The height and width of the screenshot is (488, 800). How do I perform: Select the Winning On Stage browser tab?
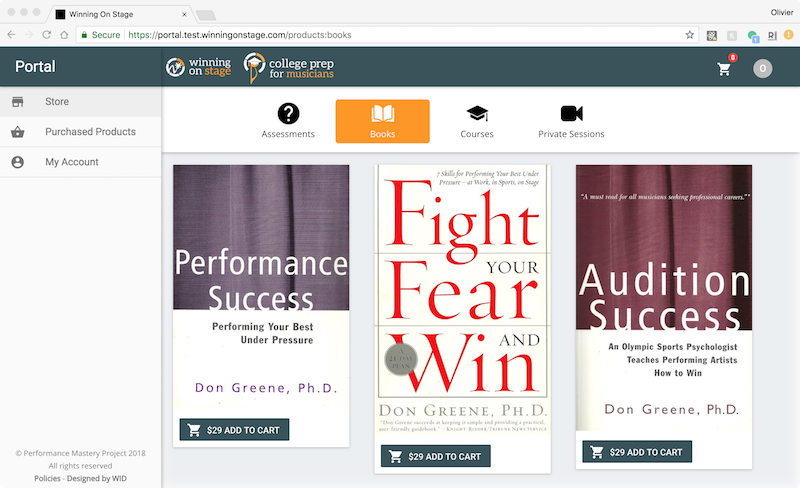pyautogui.click(x=119, y=14)
